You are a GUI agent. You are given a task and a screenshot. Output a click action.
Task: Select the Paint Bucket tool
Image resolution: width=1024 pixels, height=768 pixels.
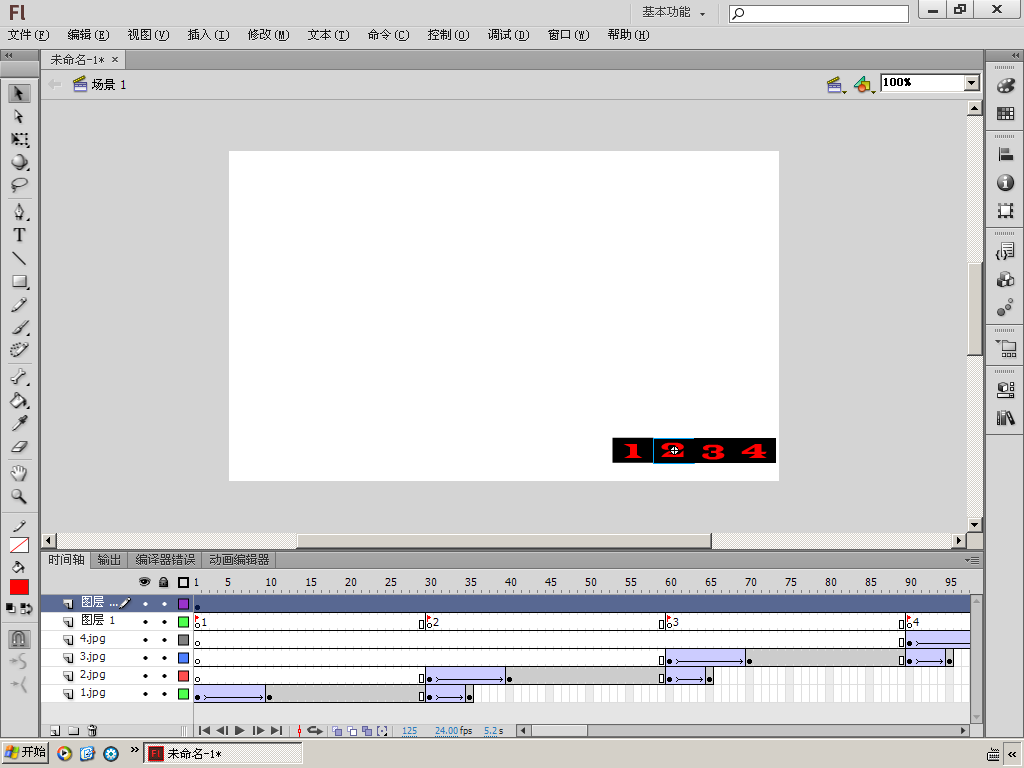coord(19,400)
